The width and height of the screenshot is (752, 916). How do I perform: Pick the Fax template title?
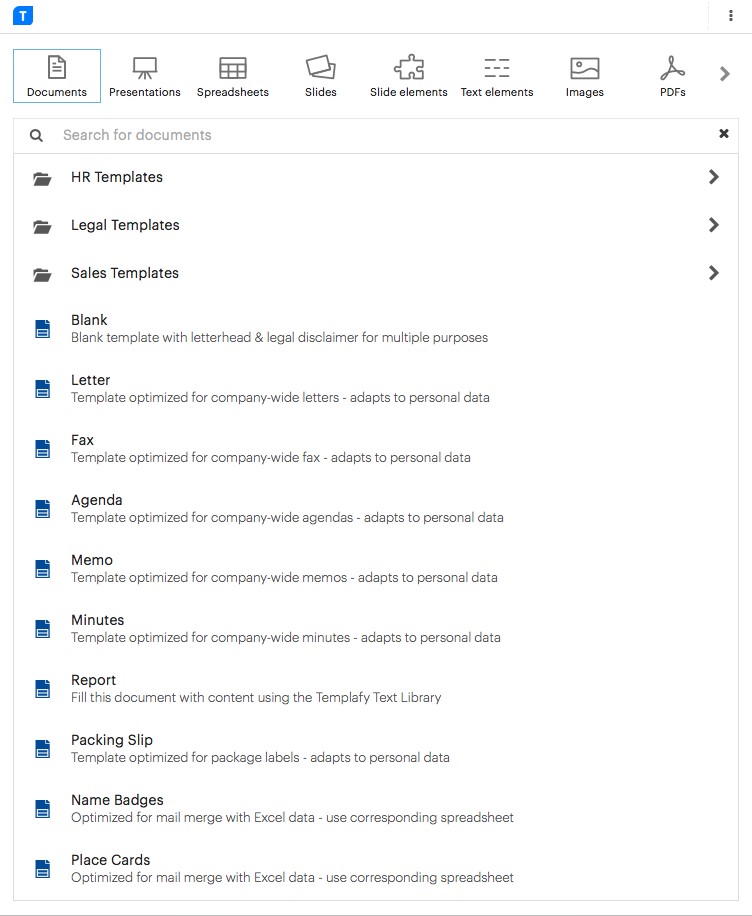point(82,440)
